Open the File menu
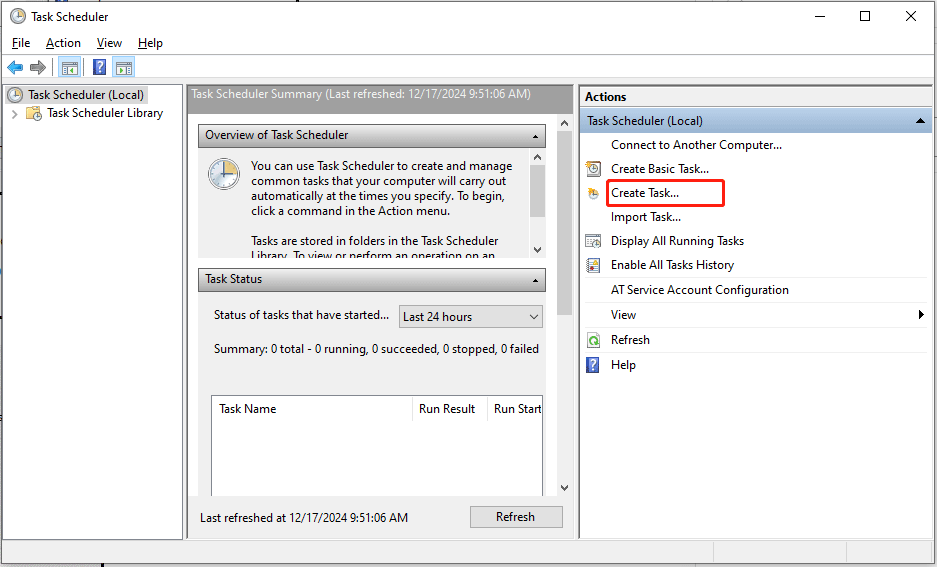Viewport: 937px width, 567px height. pyautogui.click(x=21, y=43)
